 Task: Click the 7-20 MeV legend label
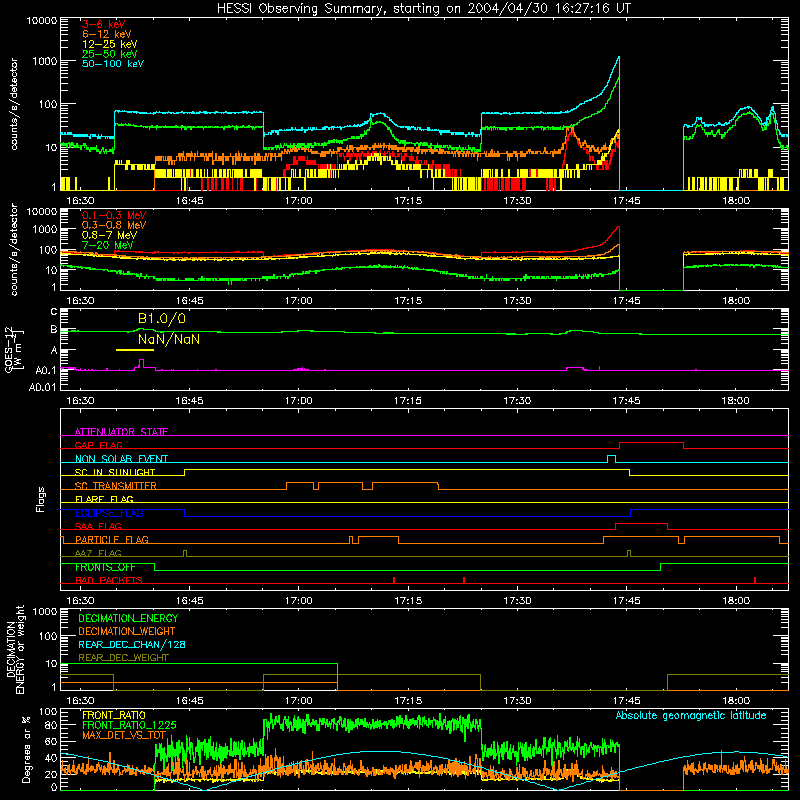tap(108, 245)
